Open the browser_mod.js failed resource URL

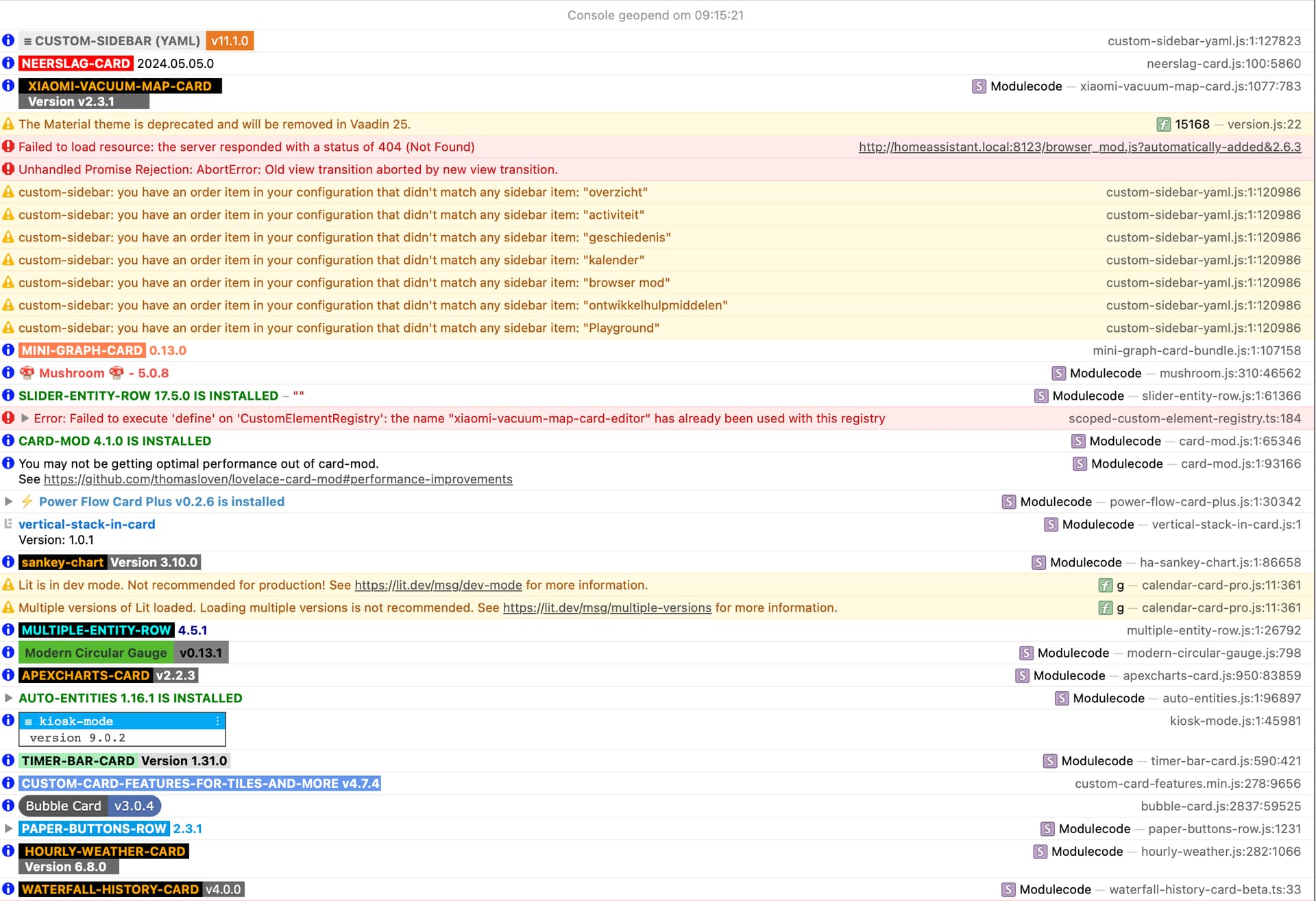tap(1080, 147)
